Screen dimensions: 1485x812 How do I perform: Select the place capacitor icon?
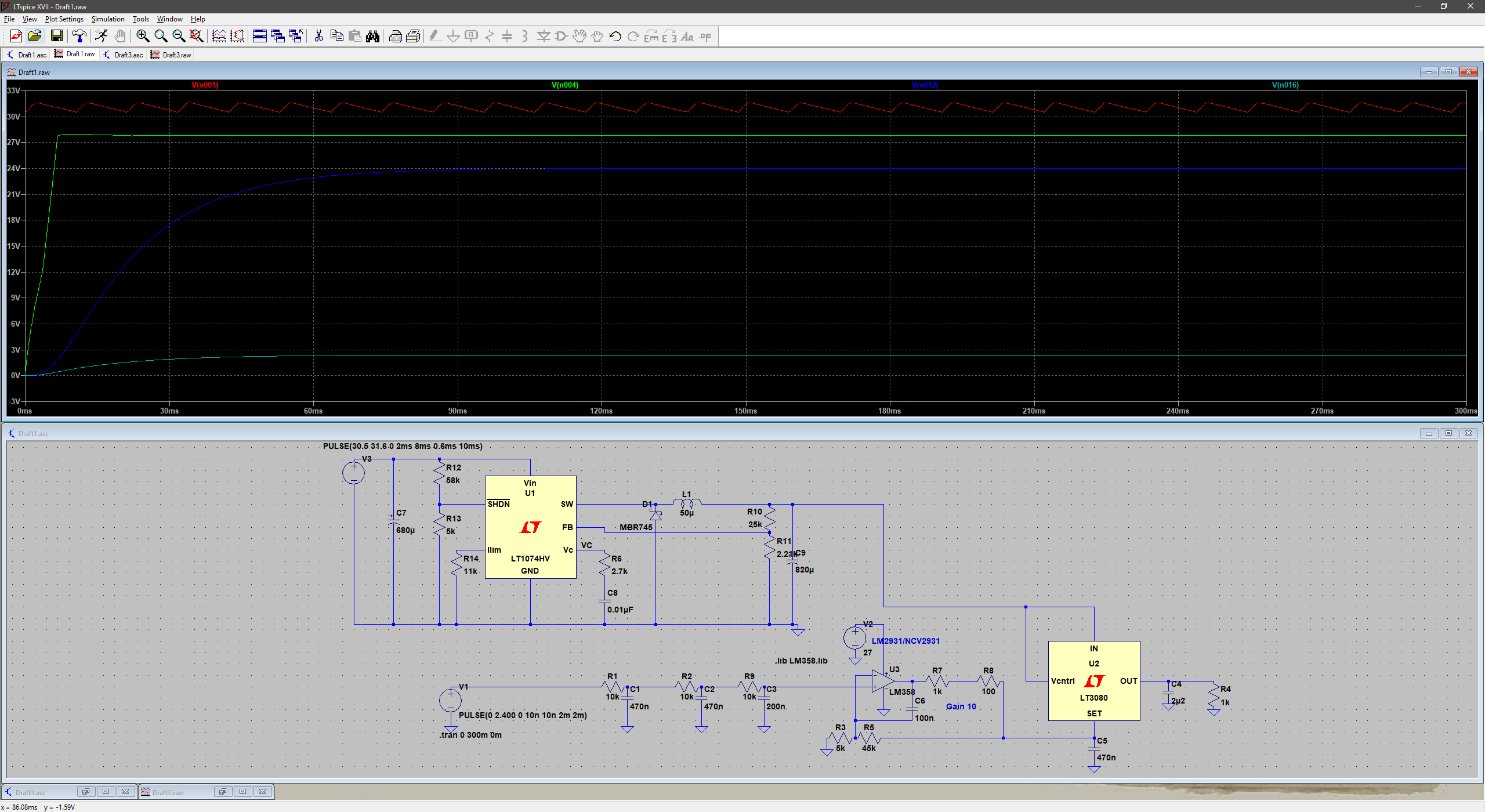click(507, 36)
